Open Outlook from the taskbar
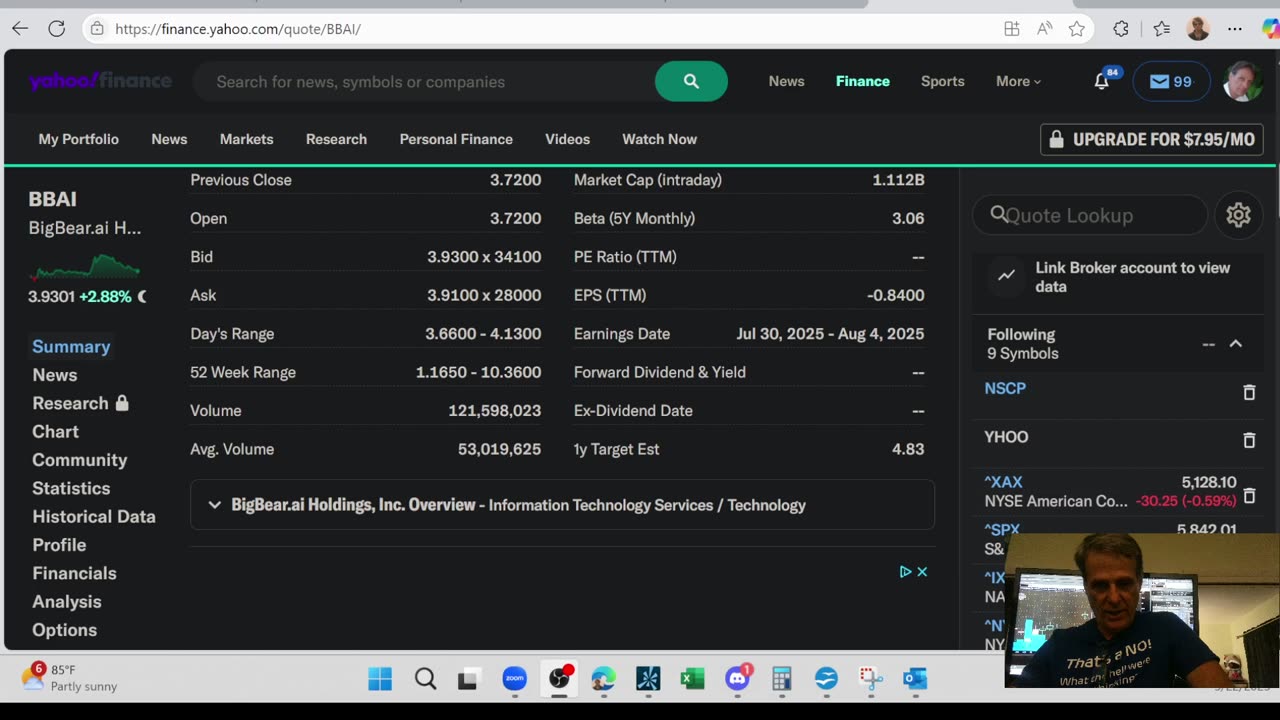The image size is (1280, 720). pos(915,680)
